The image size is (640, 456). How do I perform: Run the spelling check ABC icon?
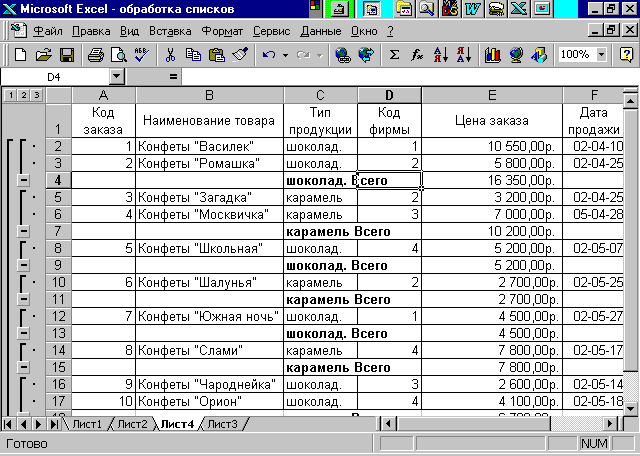pos(142,54)
